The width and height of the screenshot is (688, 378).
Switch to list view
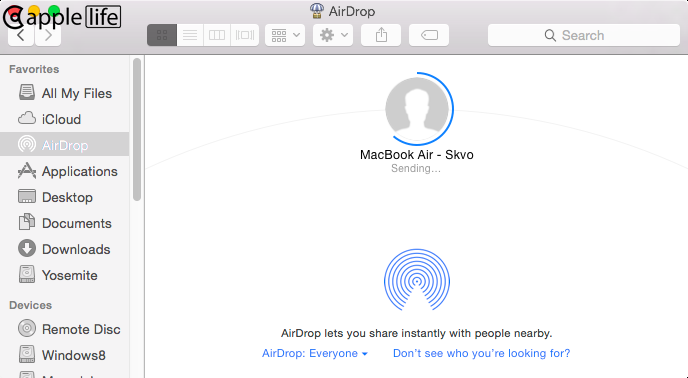tap(190, 35)
